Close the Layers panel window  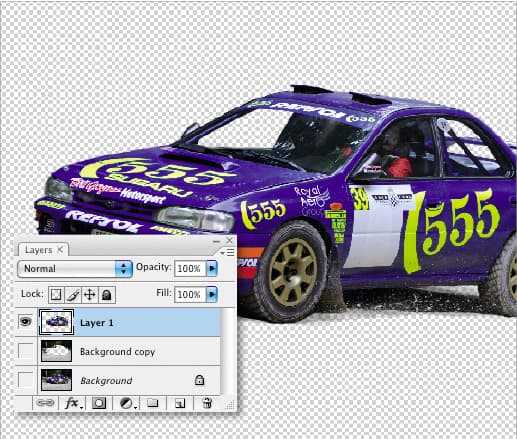click(x=229, y=240)
